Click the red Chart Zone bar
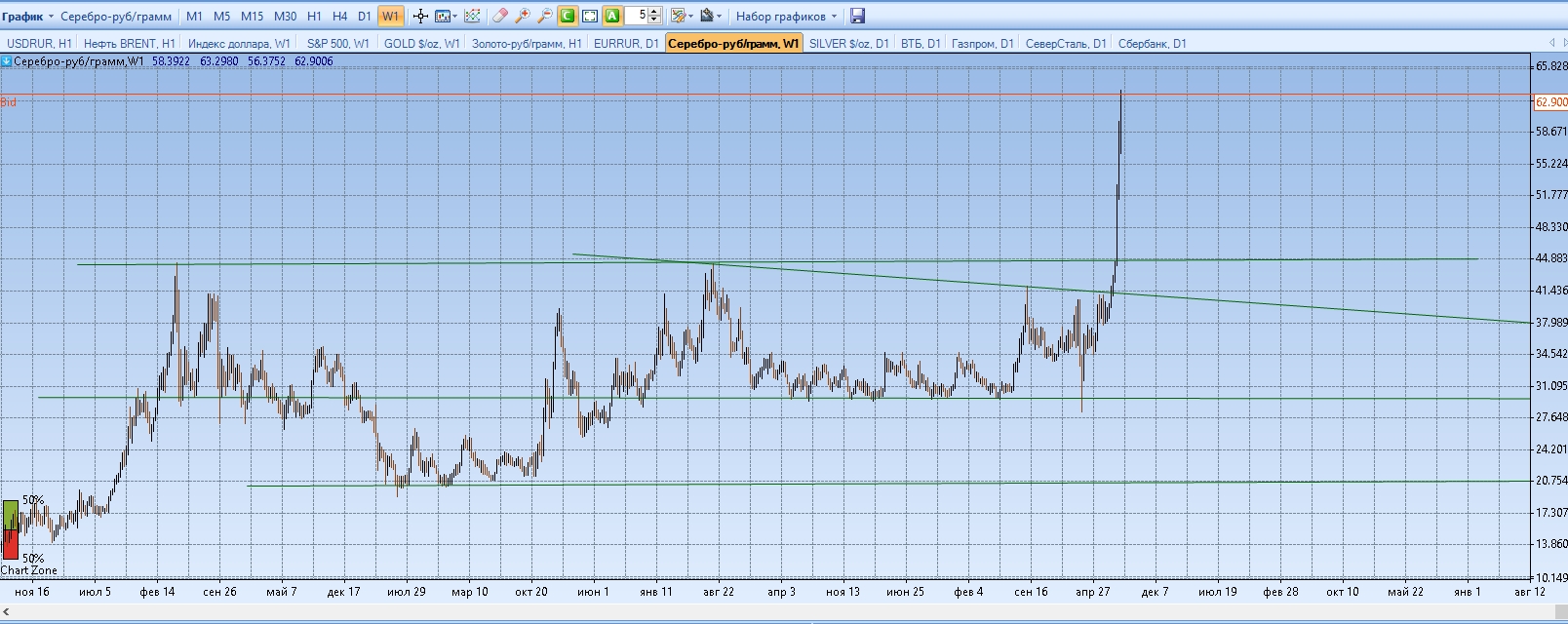Image resolution: width=1568 pixels, height=624 pixels. point(11,544)
